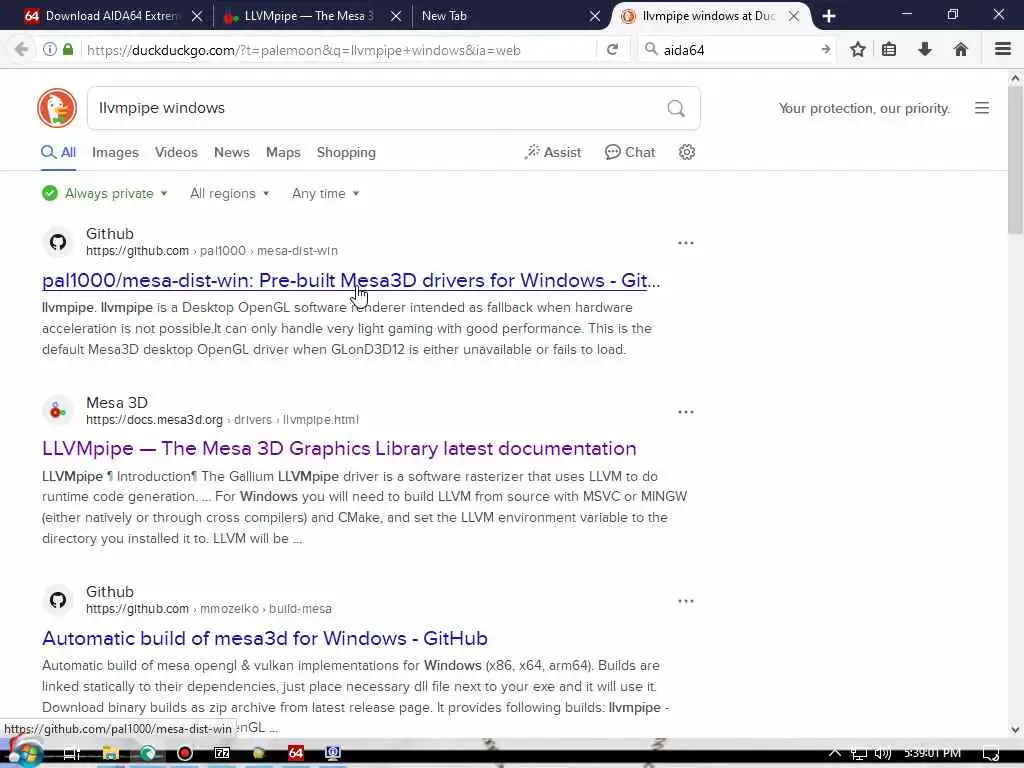Show bookmarks list icon in toolbar
1024x768 pixels.
coord(889,50)
